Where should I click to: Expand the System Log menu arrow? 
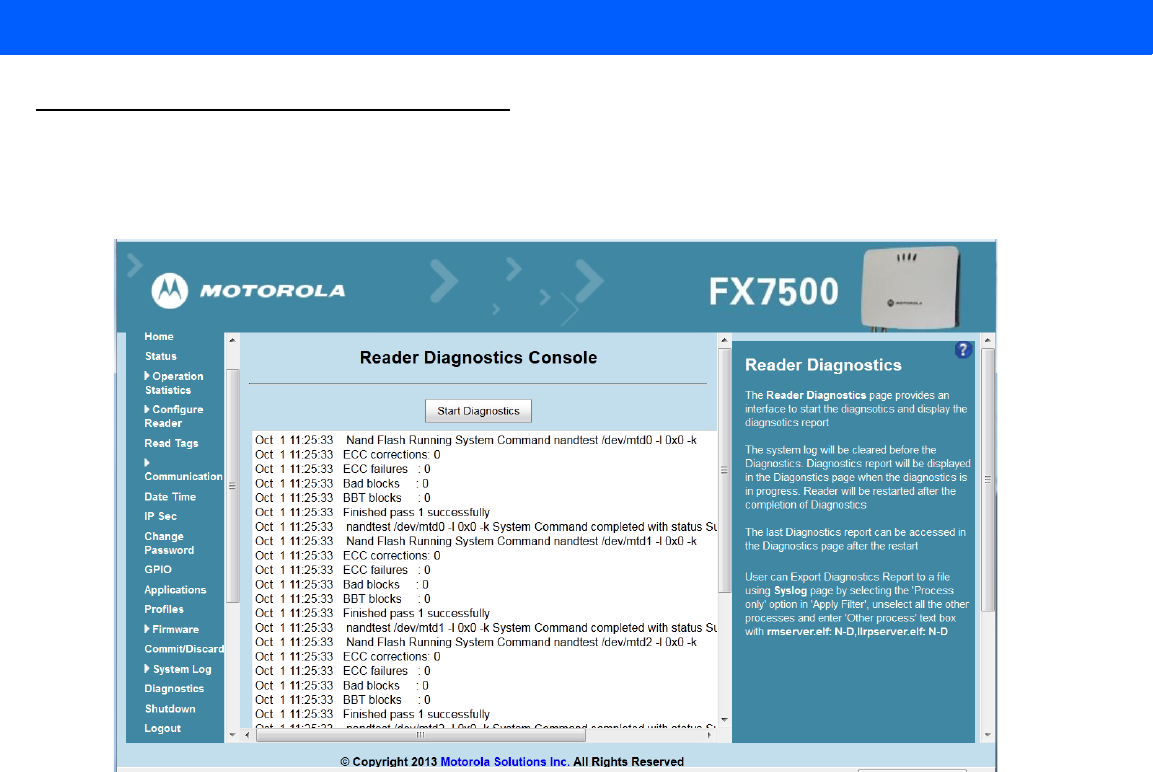(x=147, y=668)
